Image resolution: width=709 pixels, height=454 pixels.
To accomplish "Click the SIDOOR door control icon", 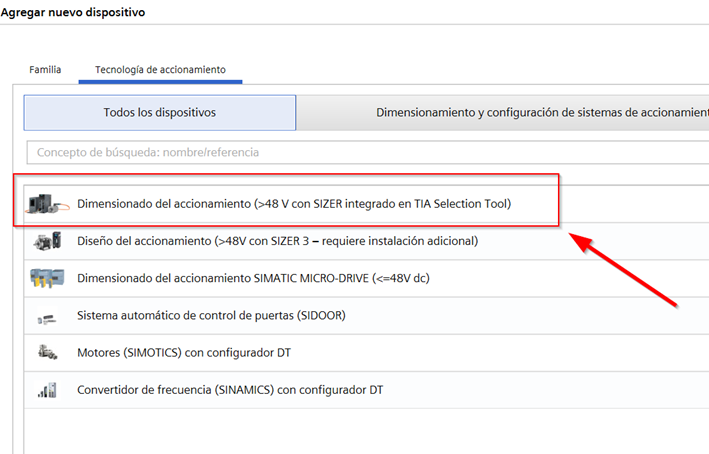I will 47,316.
